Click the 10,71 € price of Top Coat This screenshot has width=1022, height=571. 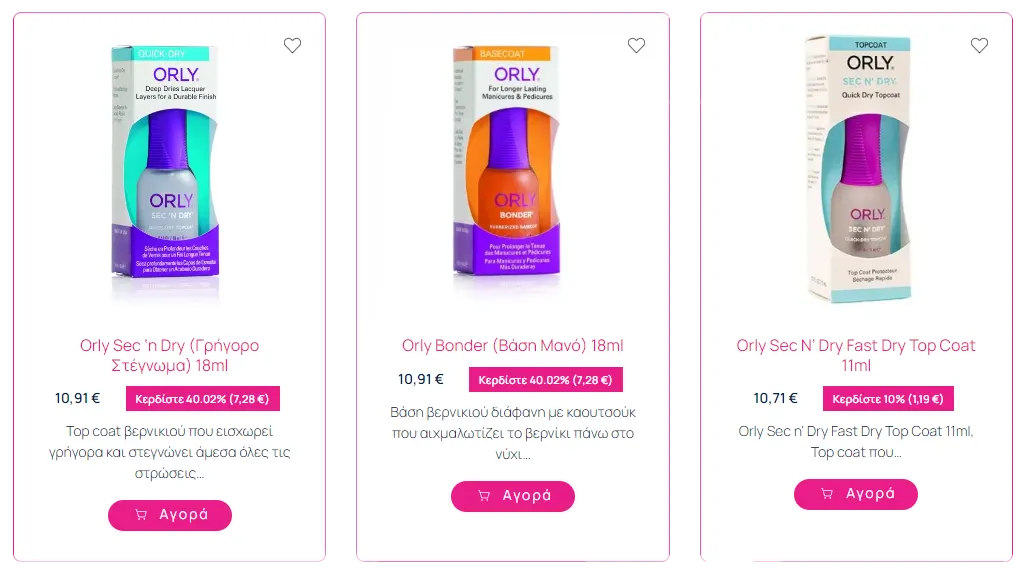[776, 398]
